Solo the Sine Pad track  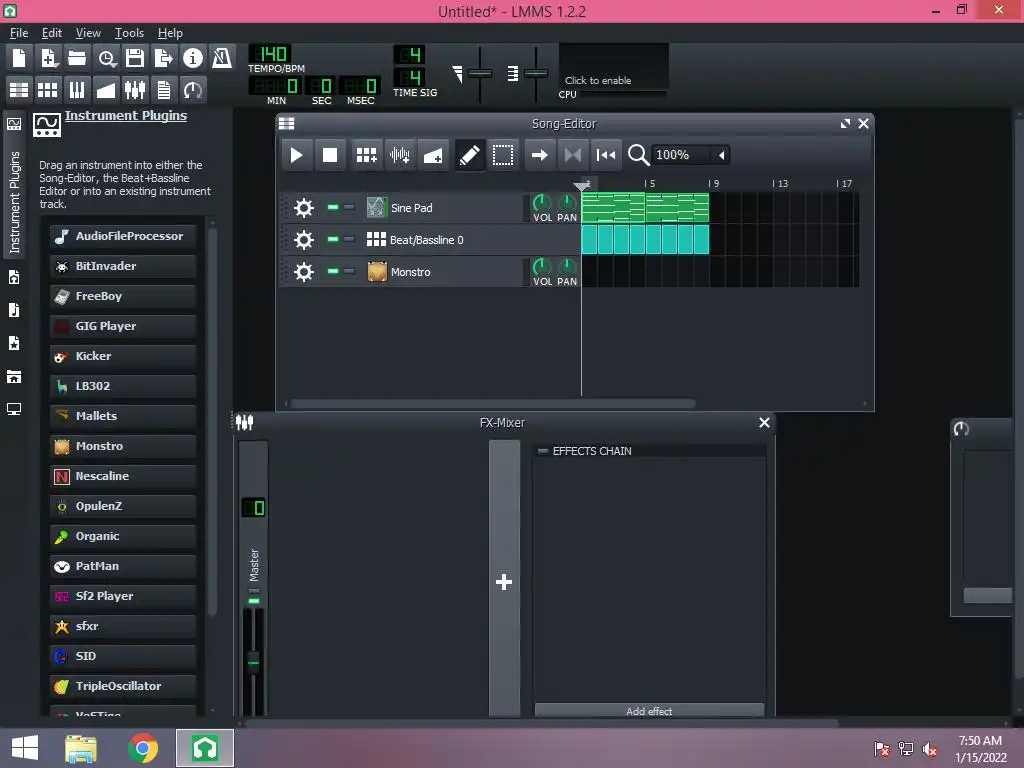(x=349, y=207)
